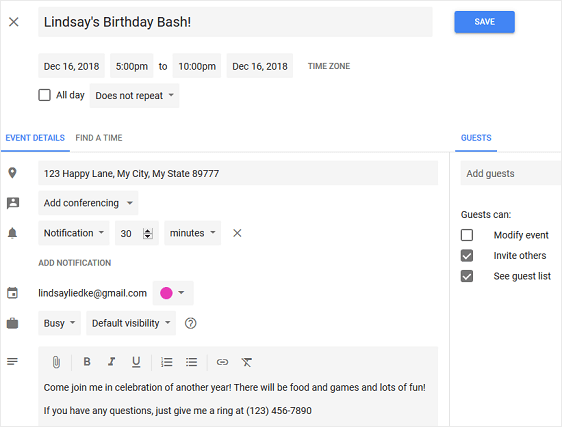Click ADD NOTIFICATION
This screenshot has height=427, width=562.
[x=75, y=263]
